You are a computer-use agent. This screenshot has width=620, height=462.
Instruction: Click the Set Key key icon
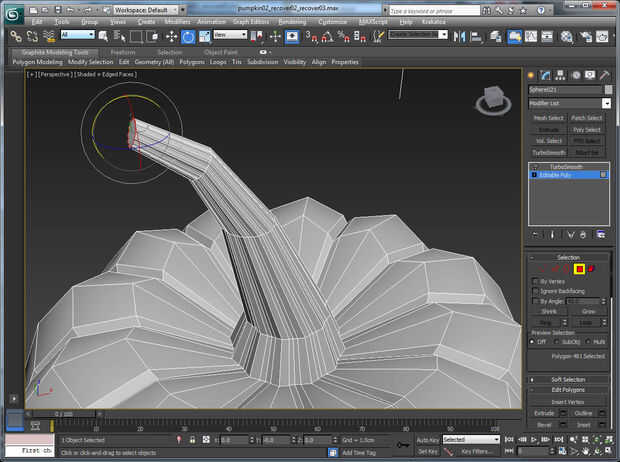pos(402,445)
